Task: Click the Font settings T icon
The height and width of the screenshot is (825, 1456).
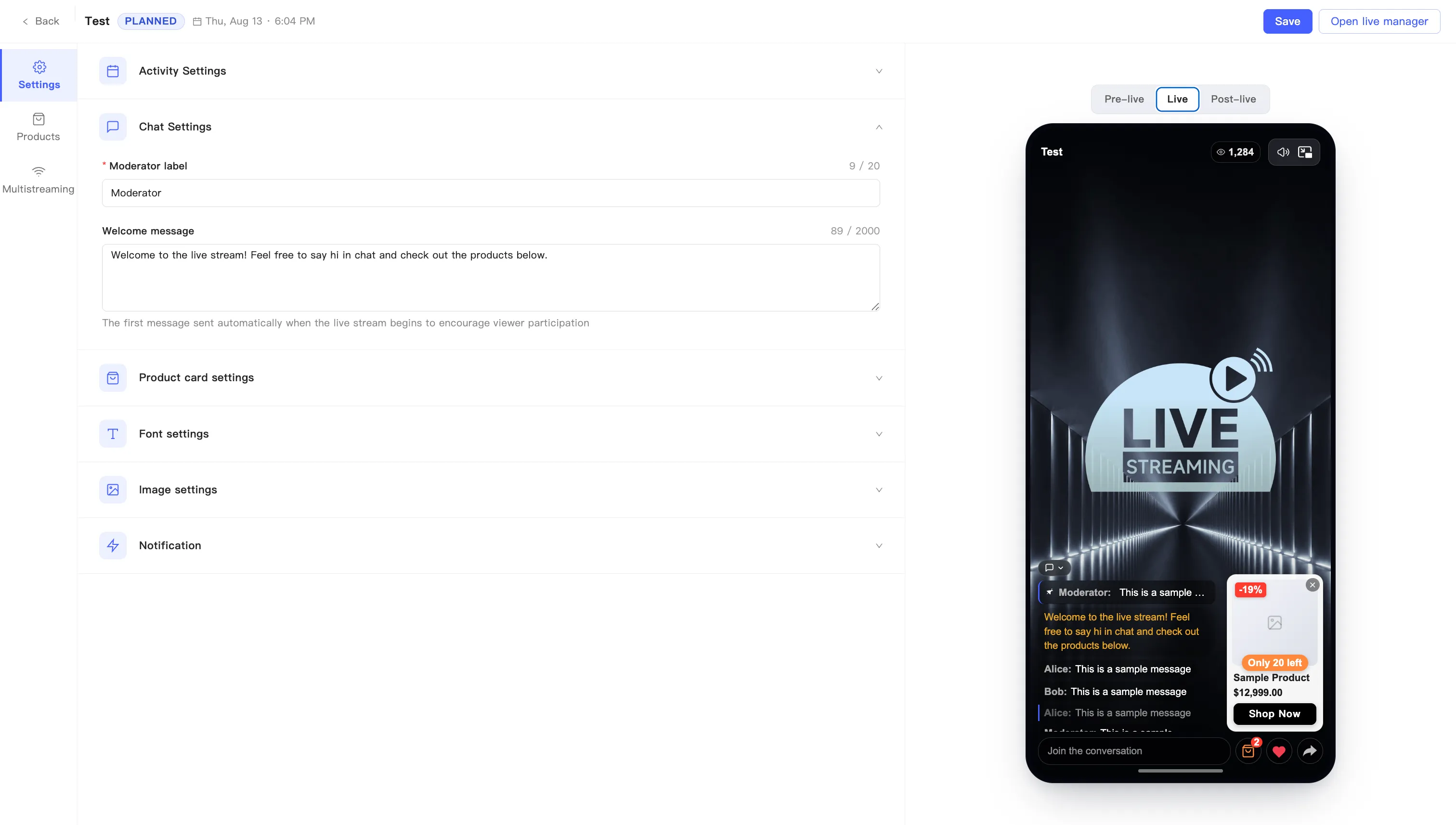Action: 113,434
